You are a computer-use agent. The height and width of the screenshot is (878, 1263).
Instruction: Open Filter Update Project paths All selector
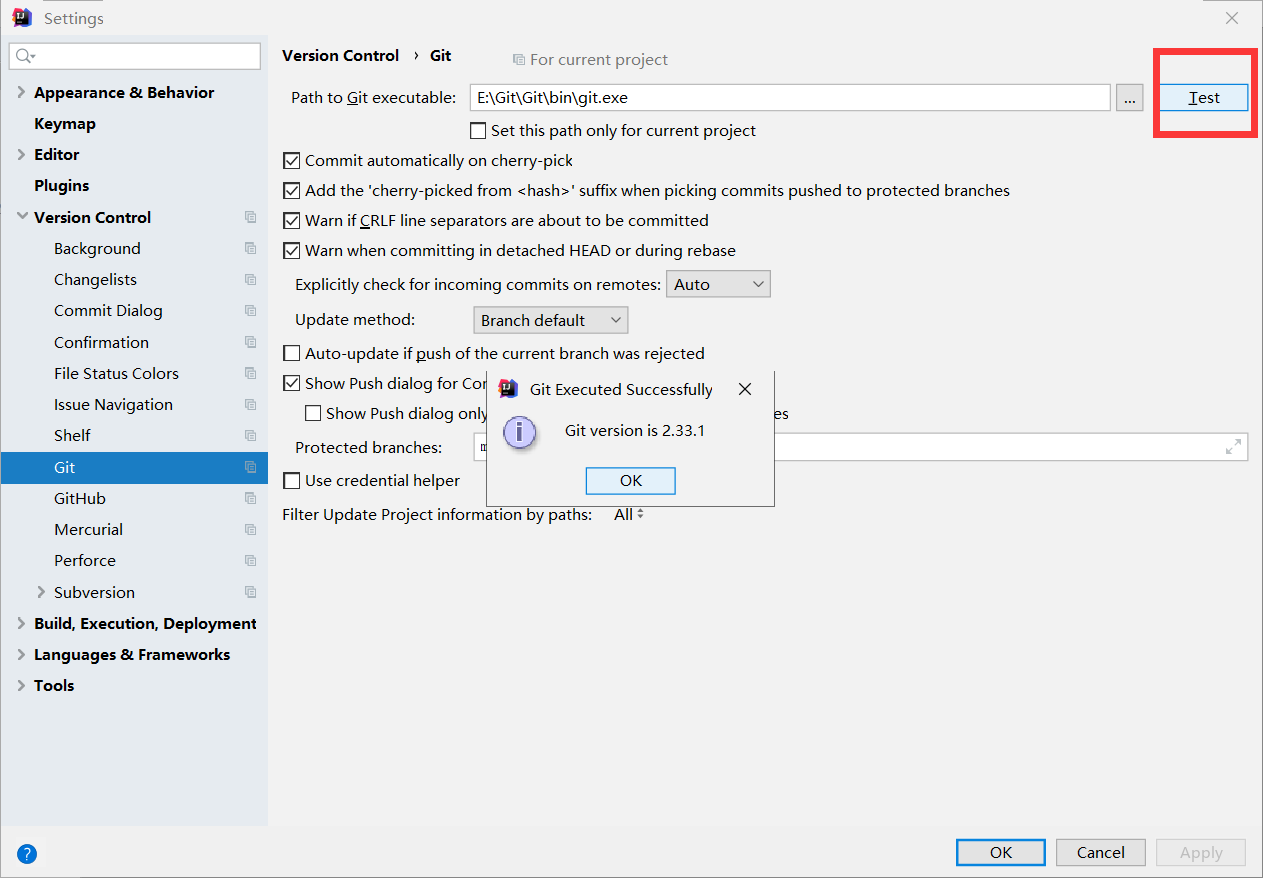629,514
